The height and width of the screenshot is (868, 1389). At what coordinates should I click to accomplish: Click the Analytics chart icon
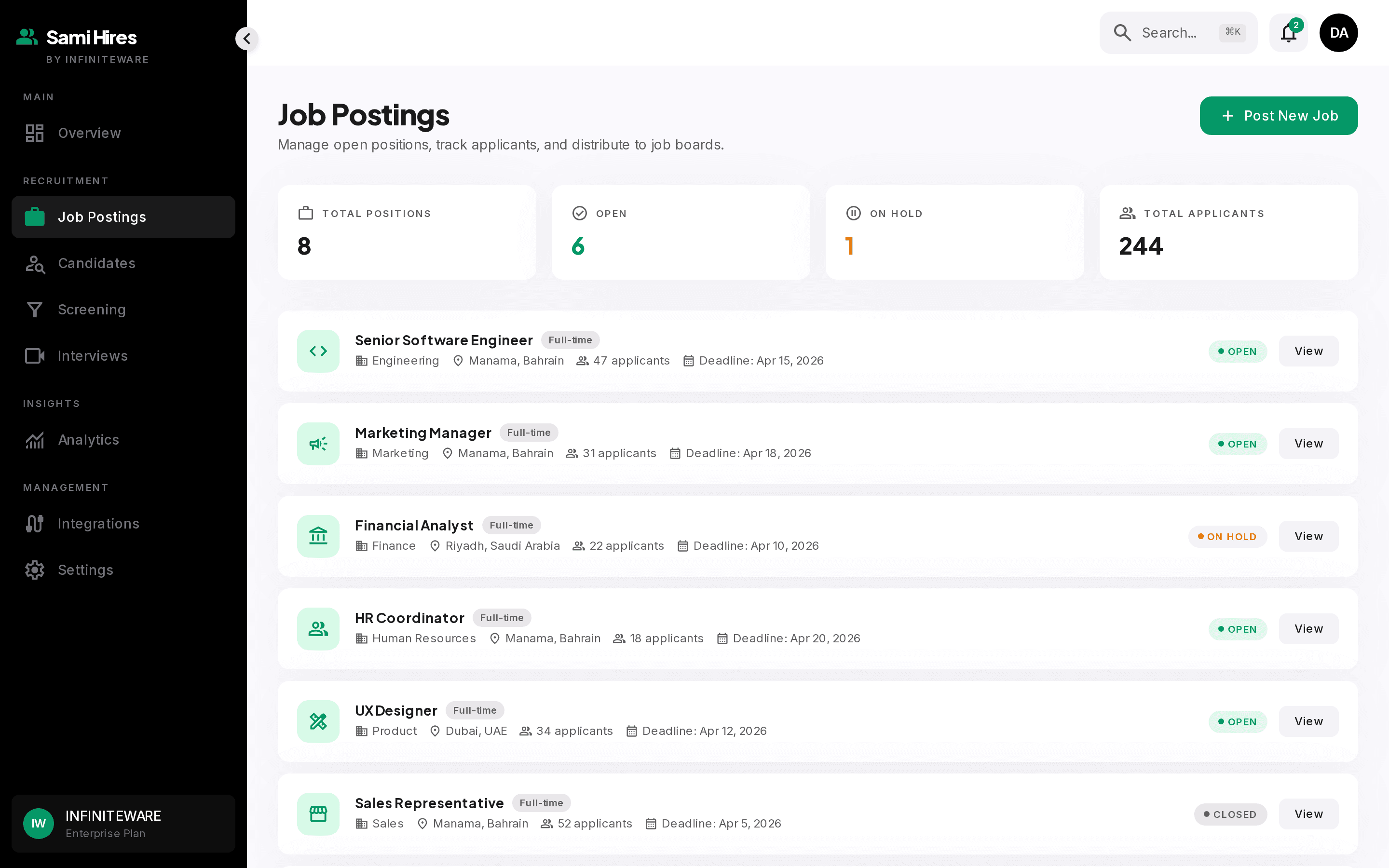coord(34,440)
